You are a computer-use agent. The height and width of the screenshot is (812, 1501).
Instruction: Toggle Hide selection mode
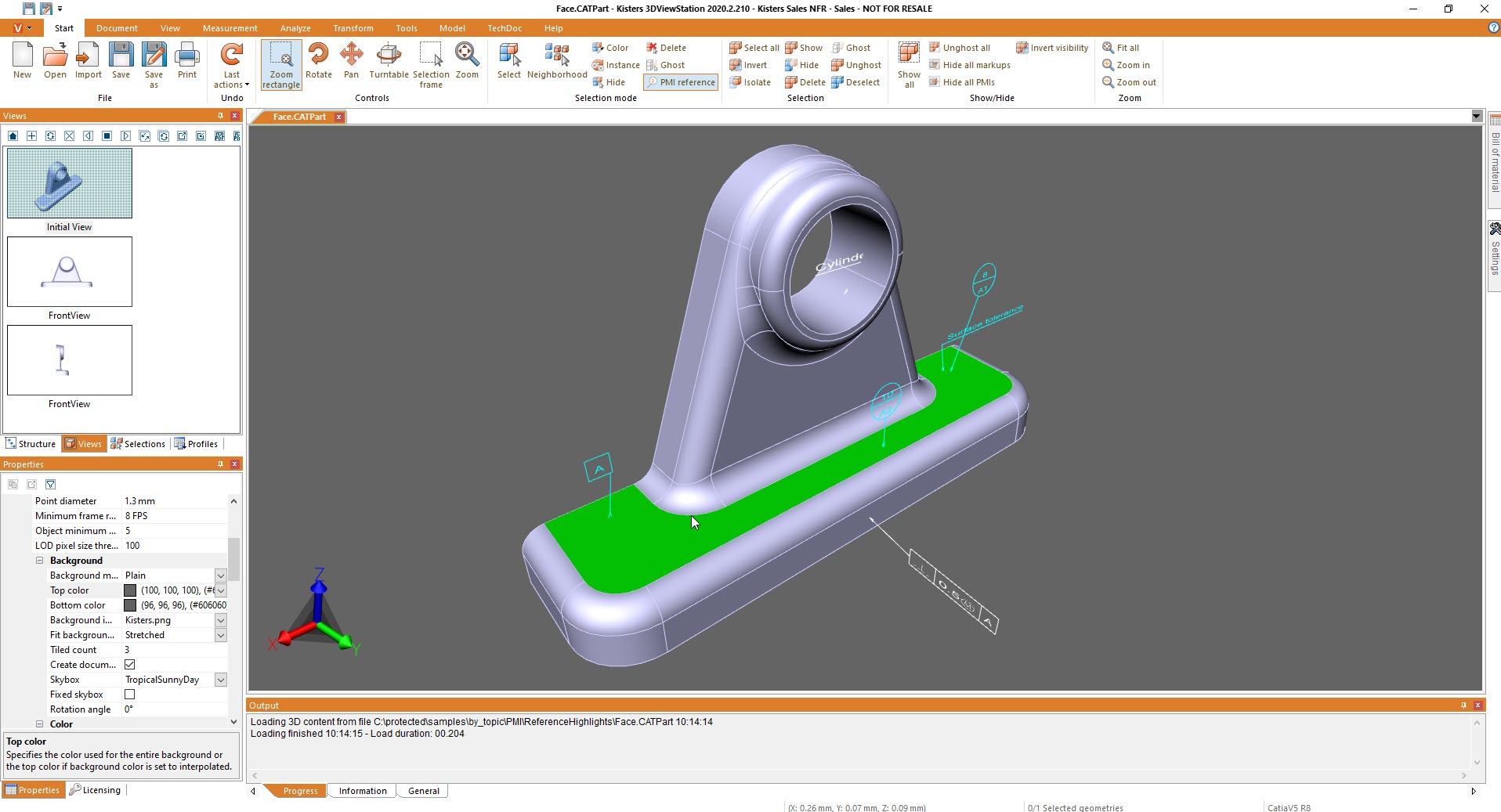pos(608,82)
